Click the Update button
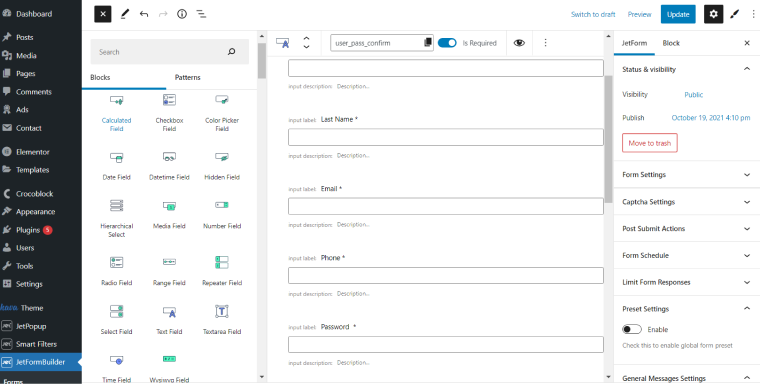Image resolution: width=760 pixels, height=384 pixels. point(678,14)
